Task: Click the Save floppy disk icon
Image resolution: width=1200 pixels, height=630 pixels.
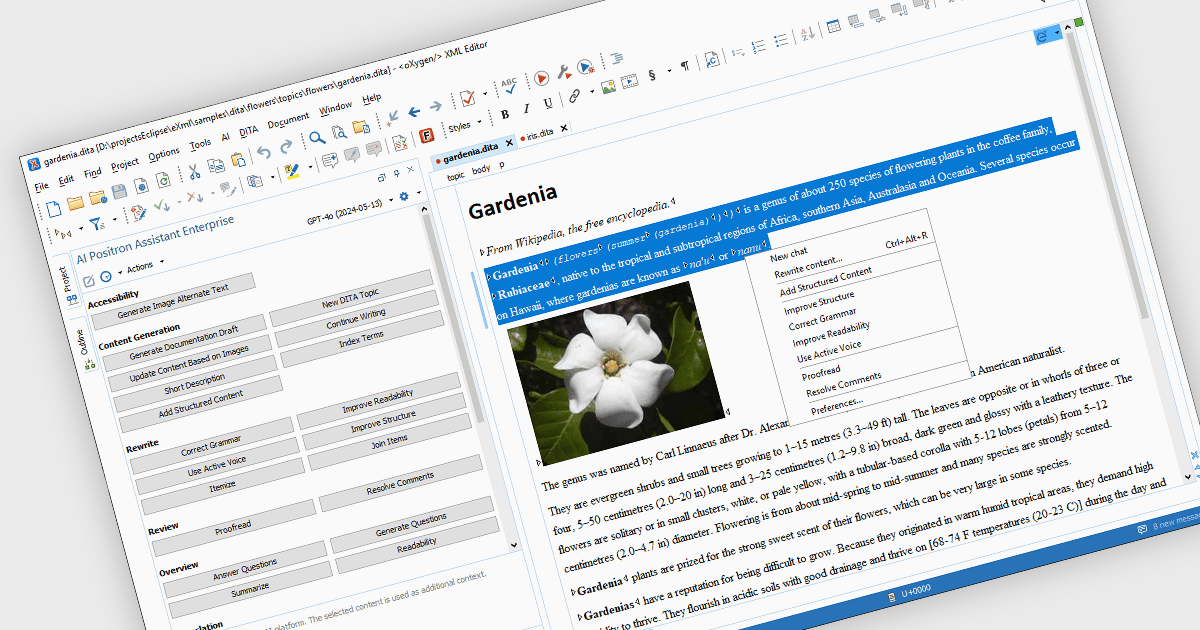Action: [119, 191]
